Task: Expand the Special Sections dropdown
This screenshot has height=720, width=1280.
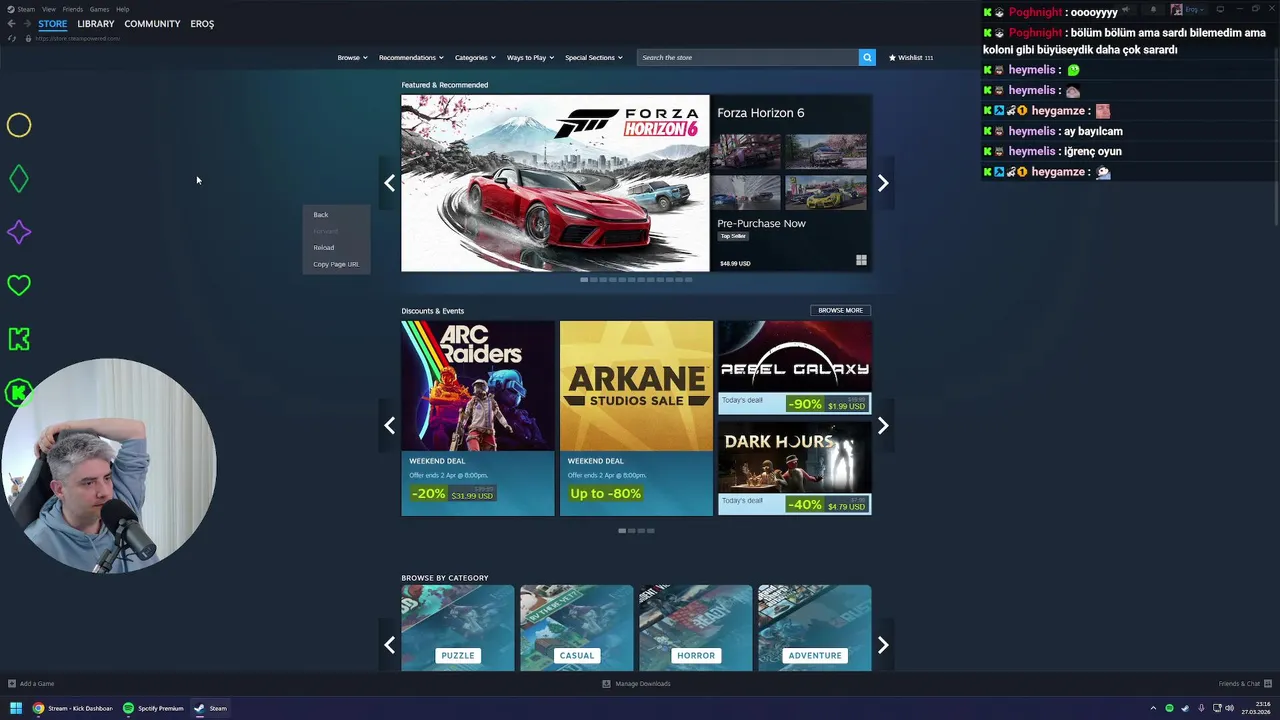Action: (x=594, y=57)
